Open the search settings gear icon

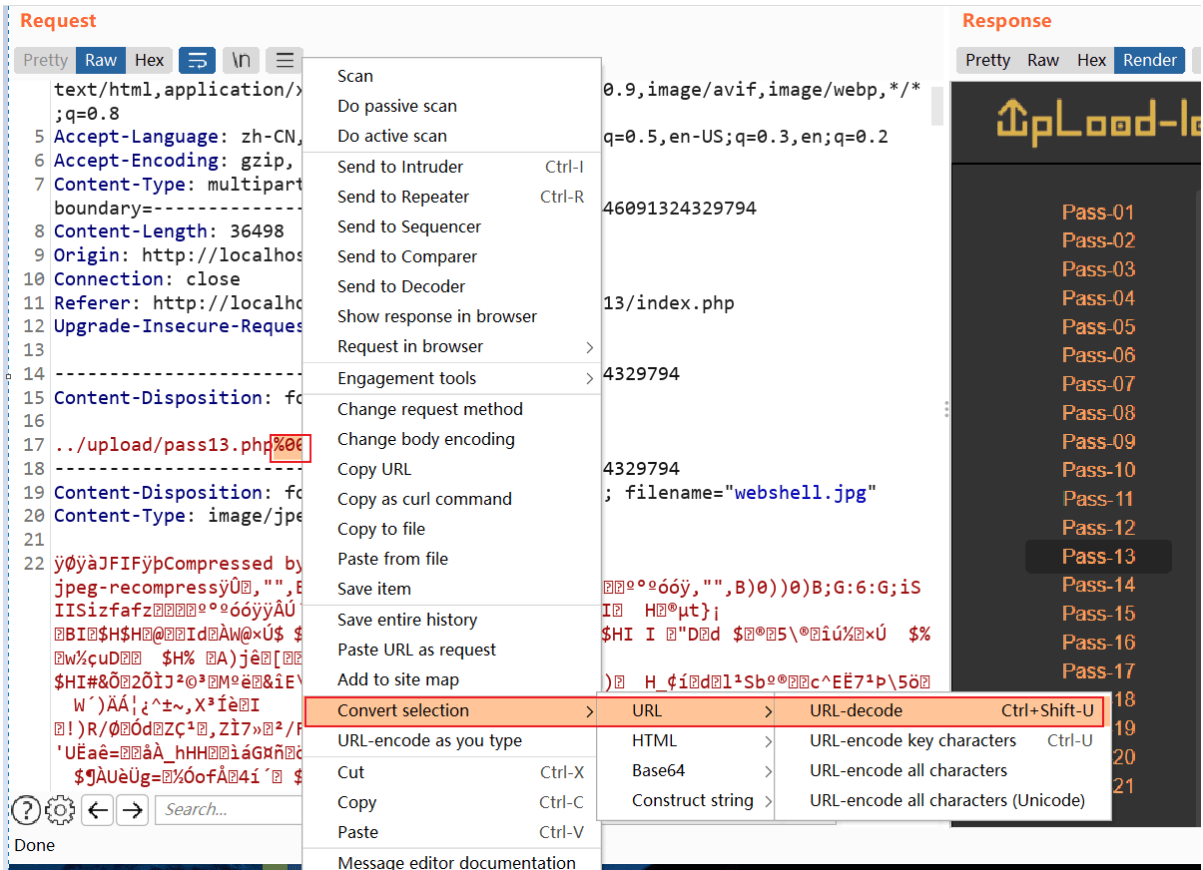point(60,810)
